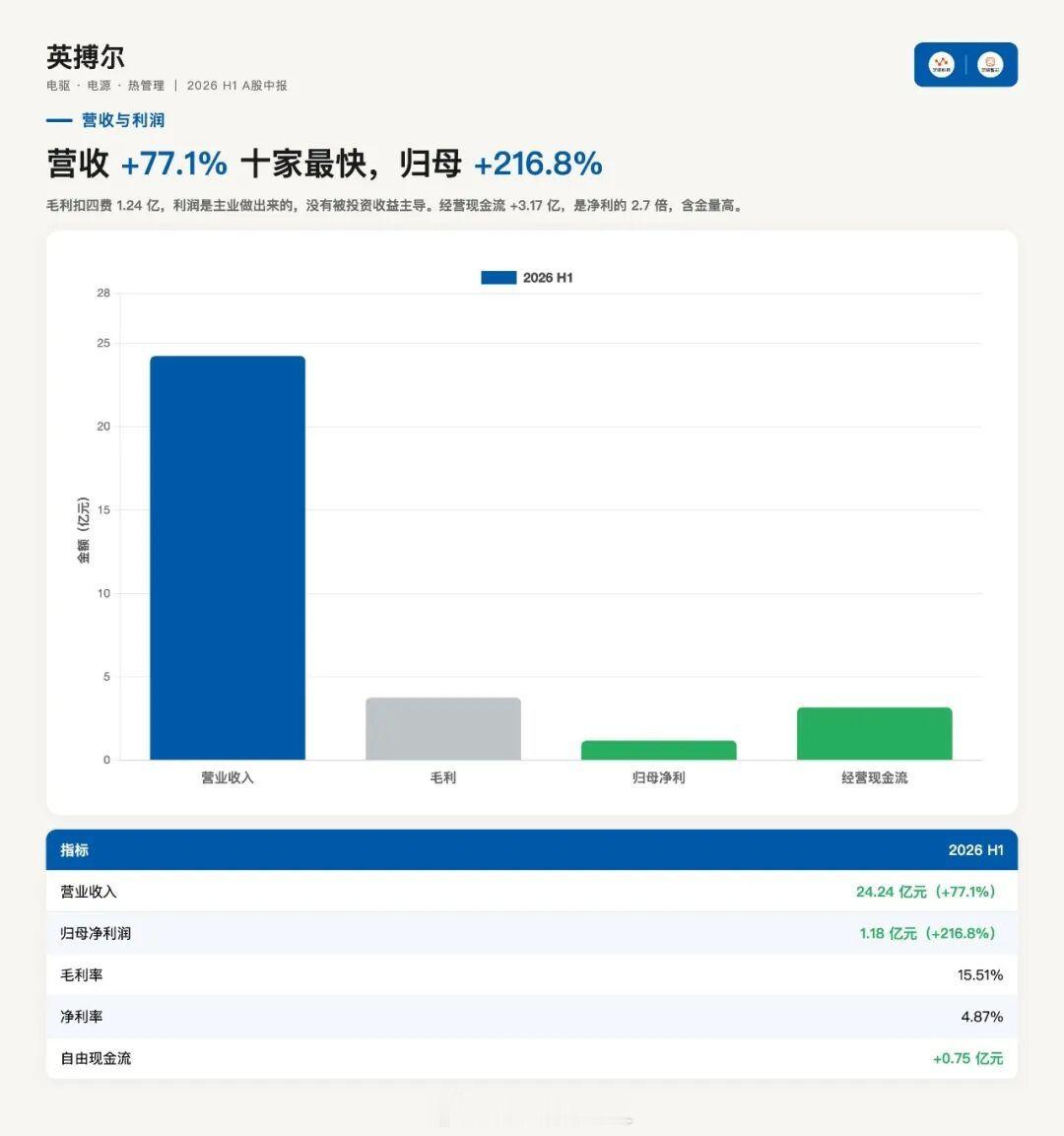Click the '2026 H1' table header cell
1064x1136 pixels.
[975, 850]
